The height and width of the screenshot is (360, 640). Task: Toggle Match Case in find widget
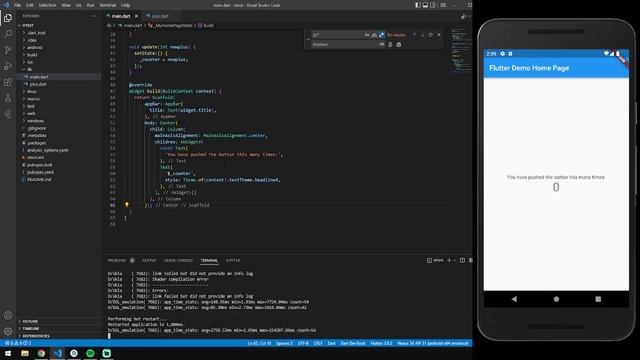click(367, 35)
